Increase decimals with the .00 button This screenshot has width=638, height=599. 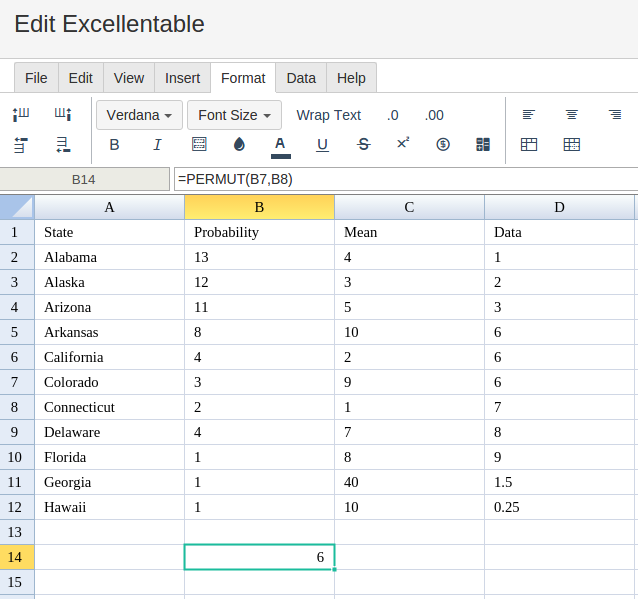coord(434,115)
